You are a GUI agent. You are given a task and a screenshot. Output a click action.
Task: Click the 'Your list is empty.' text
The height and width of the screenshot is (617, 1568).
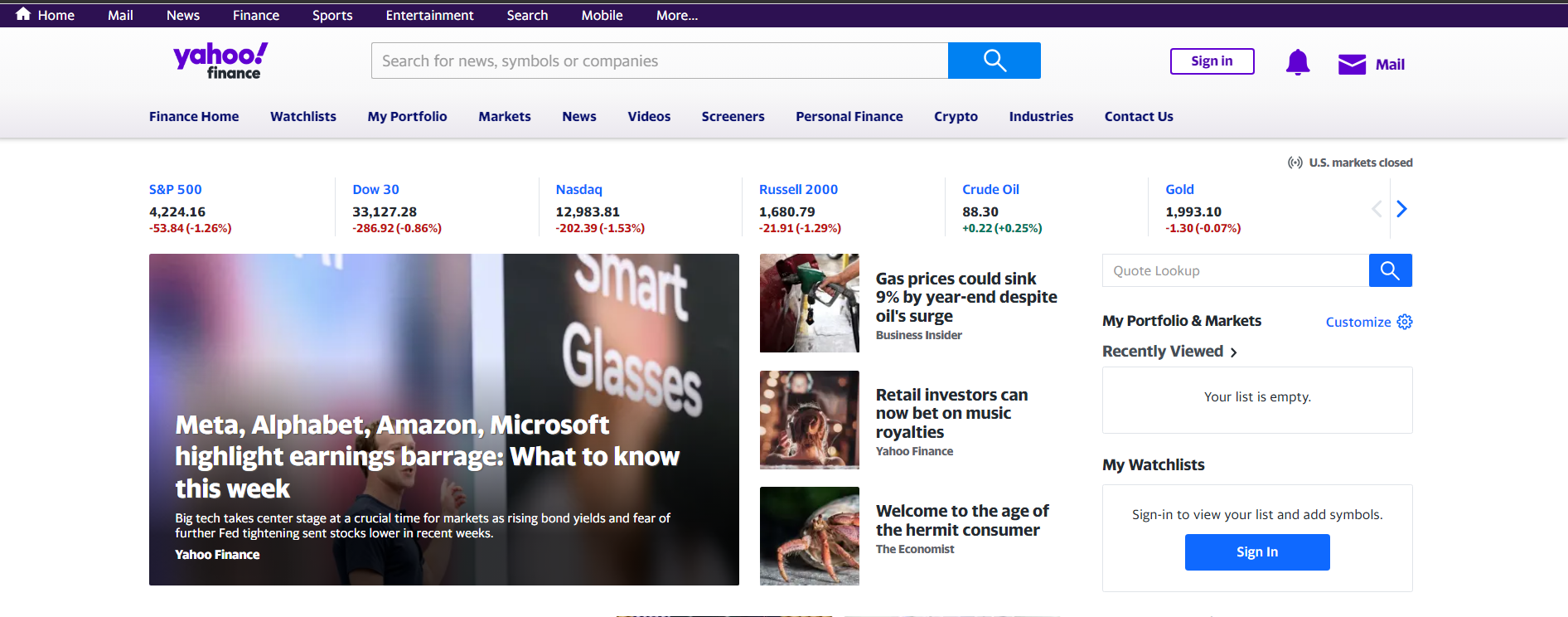click(x=1257, y=397)
